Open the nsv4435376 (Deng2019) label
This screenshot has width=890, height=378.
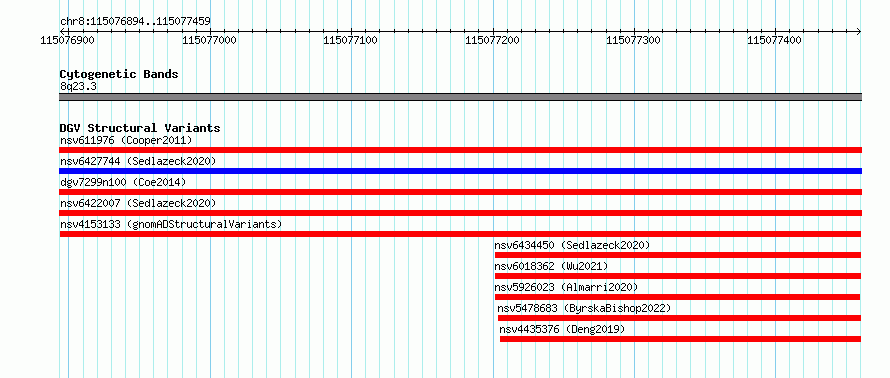click(x=562, y=329)
